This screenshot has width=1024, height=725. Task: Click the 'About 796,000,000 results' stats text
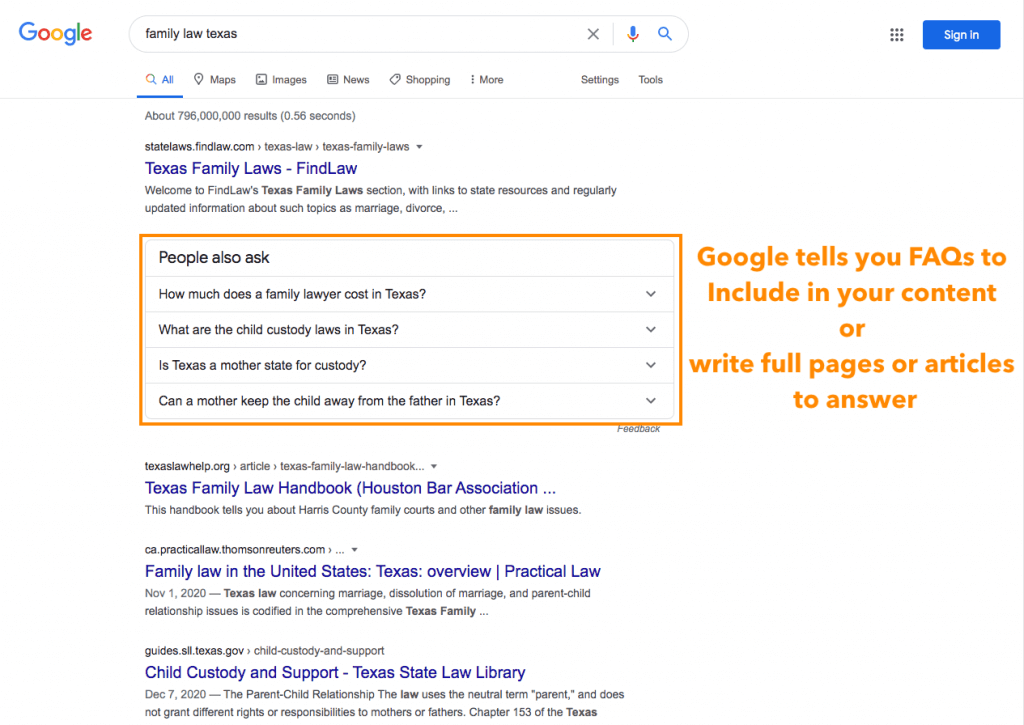(250, 116)
